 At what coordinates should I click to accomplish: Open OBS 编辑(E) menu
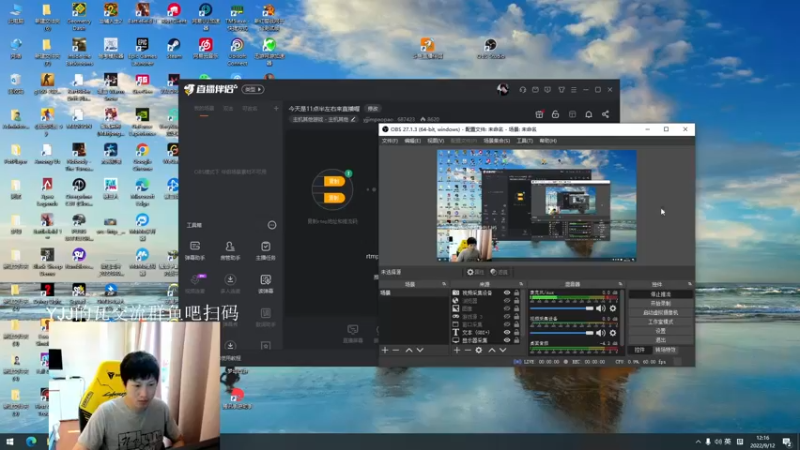pyautogui.click(x=412, y=141)
